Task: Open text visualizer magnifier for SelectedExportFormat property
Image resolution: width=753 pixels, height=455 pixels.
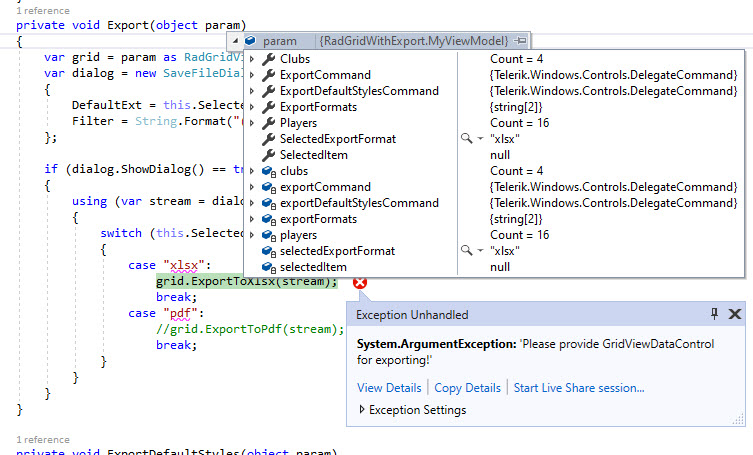Action: [466, 138]
